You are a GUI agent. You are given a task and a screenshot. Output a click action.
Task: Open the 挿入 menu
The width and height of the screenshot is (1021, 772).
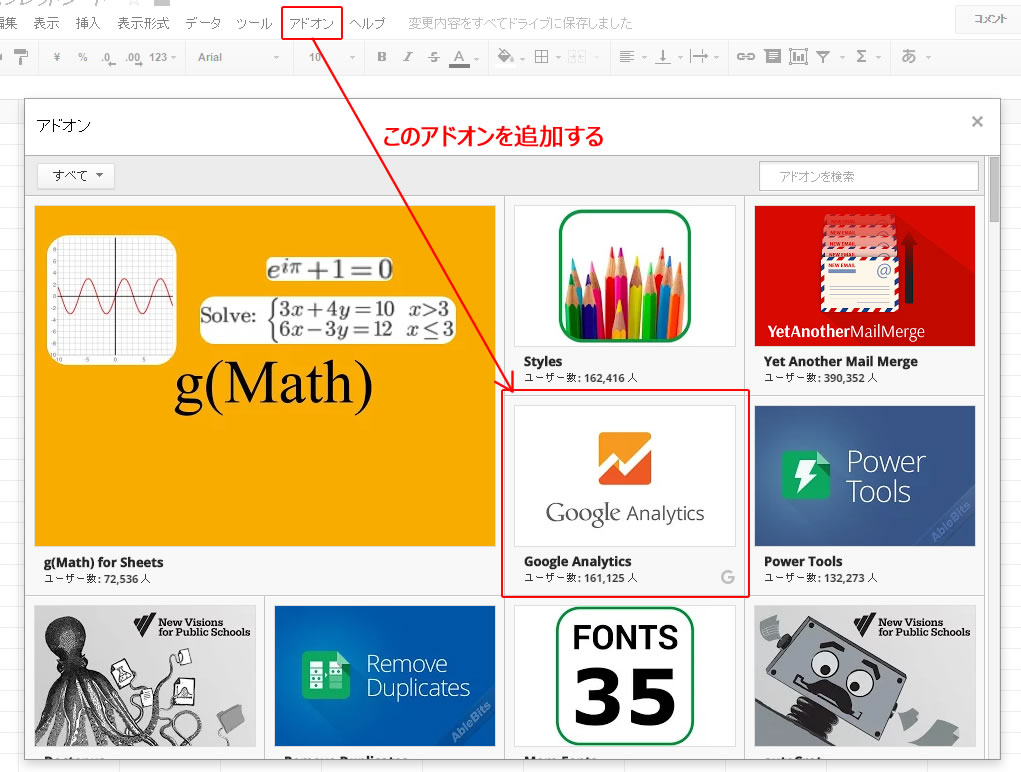tap(88, 23)
